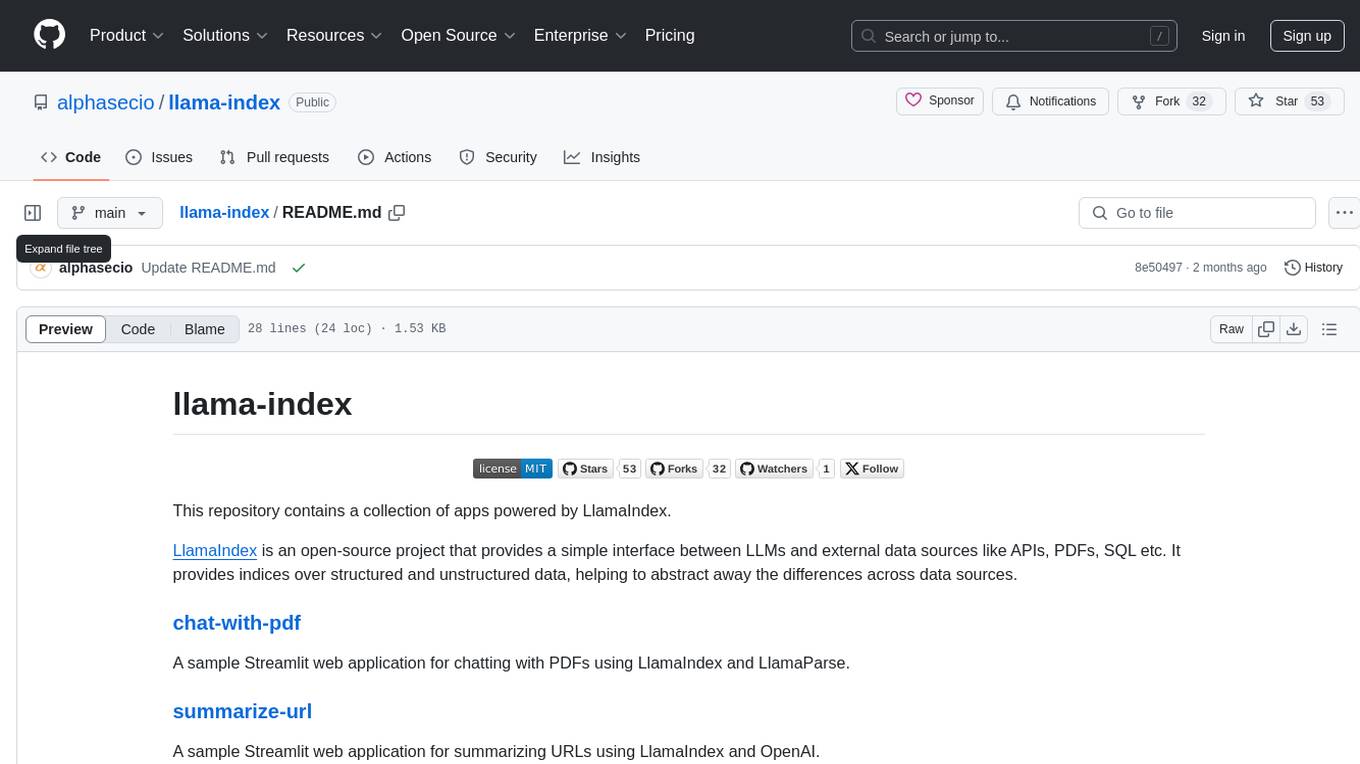Viewport: 1360px width, 764px height.
Task: Click the star count 53 next to Star
Action: point(1317,101)
